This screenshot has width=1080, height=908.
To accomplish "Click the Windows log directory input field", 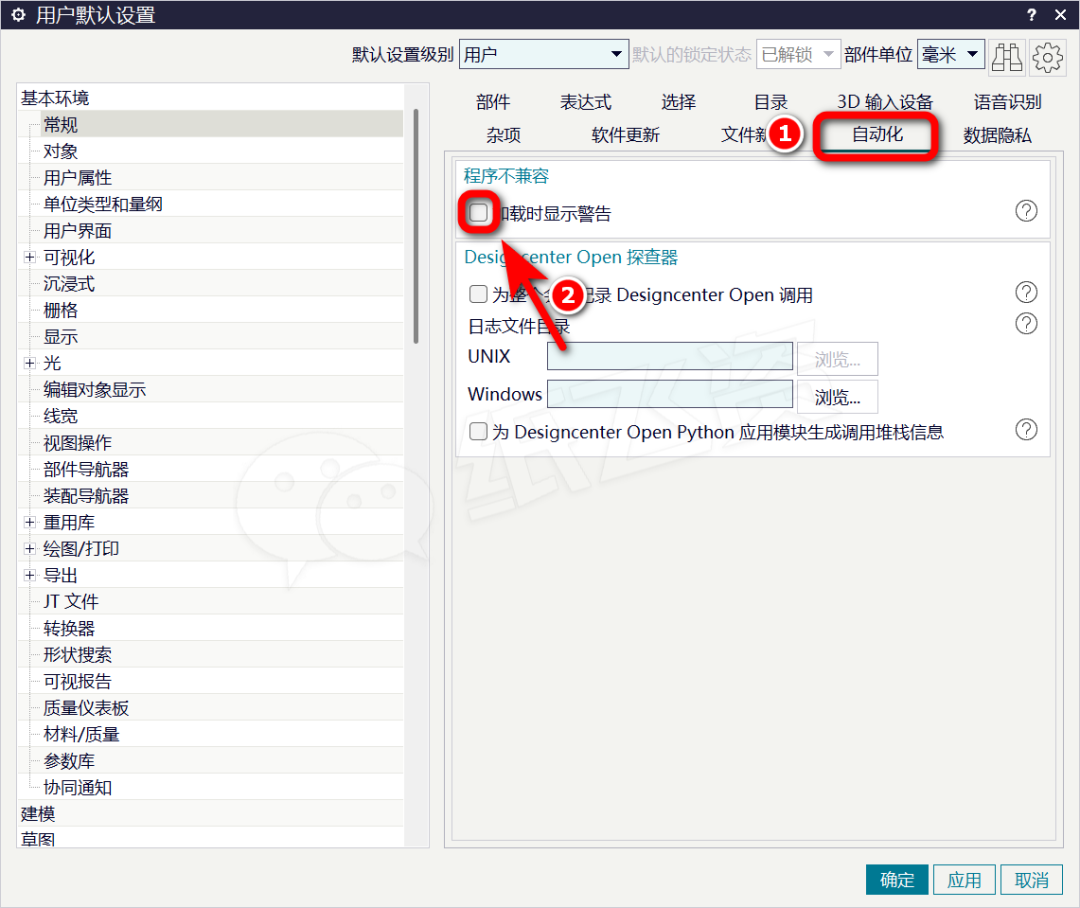I will coord(669,395).
